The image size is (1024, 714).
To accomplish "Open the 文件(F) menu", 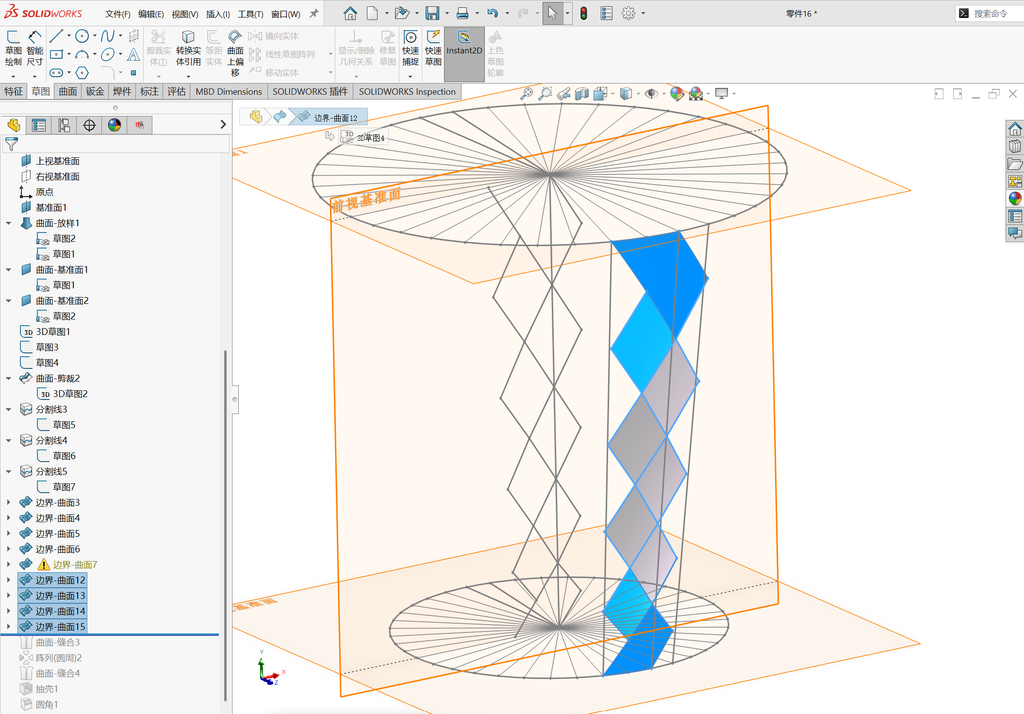I will (x=118, y=14).
